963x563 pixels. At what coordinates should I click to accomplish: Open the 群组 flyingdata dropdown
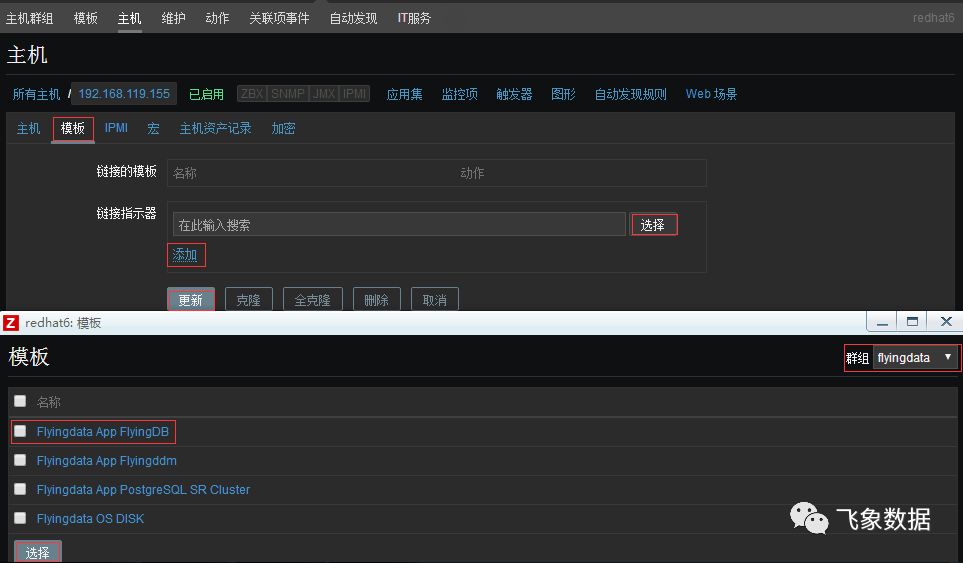[915, 357]
